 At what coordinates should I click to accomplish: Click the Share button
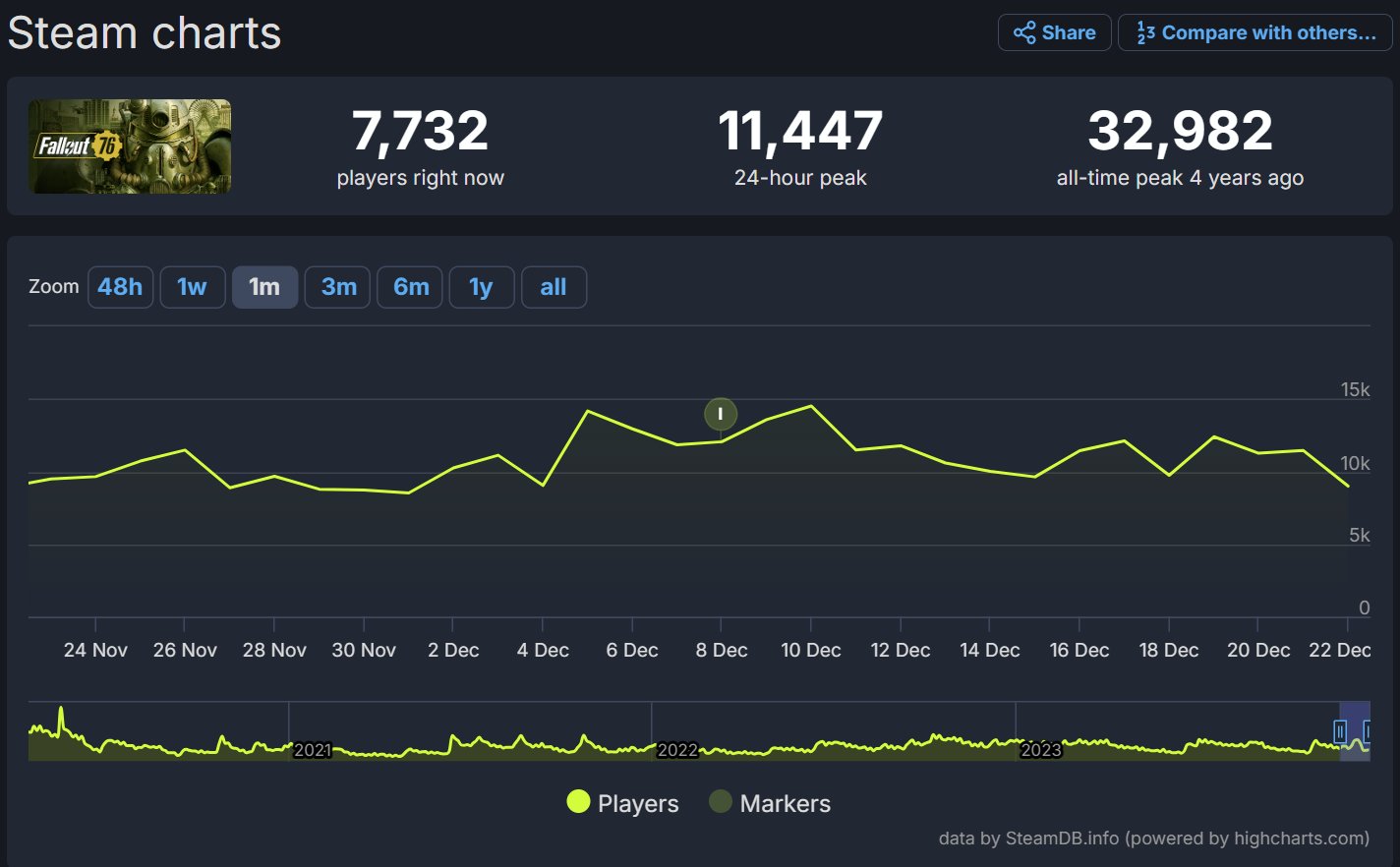click(1055, 32)
